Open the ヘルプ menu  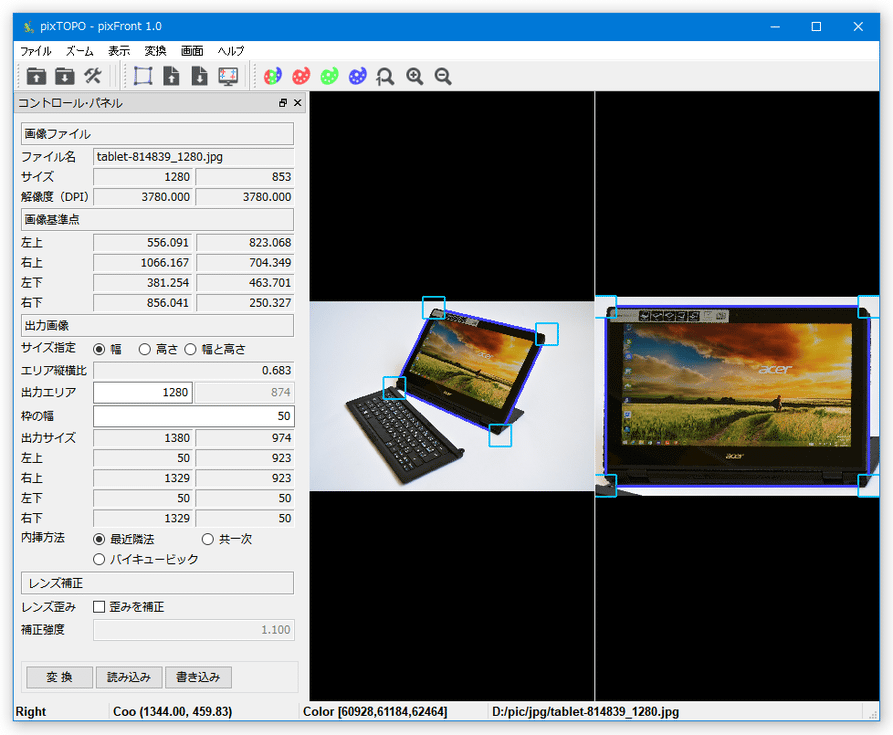click(231, 51)
